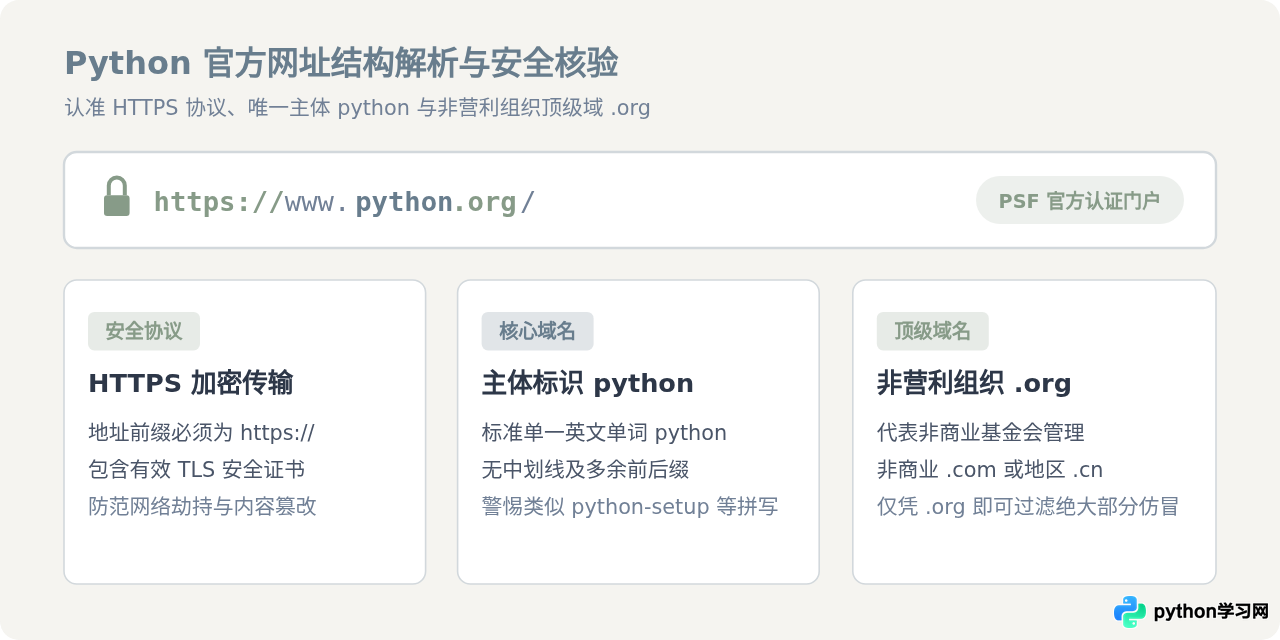Click the Python logo icon
This screenshot has height=640, width=1280.
1130,611
